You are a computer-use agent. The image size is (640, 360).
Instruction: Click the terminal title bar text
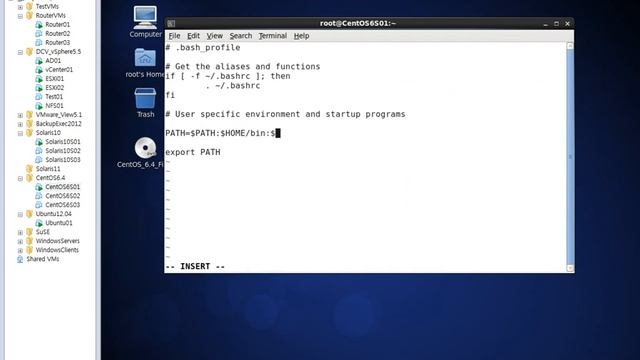coord(358,23)
